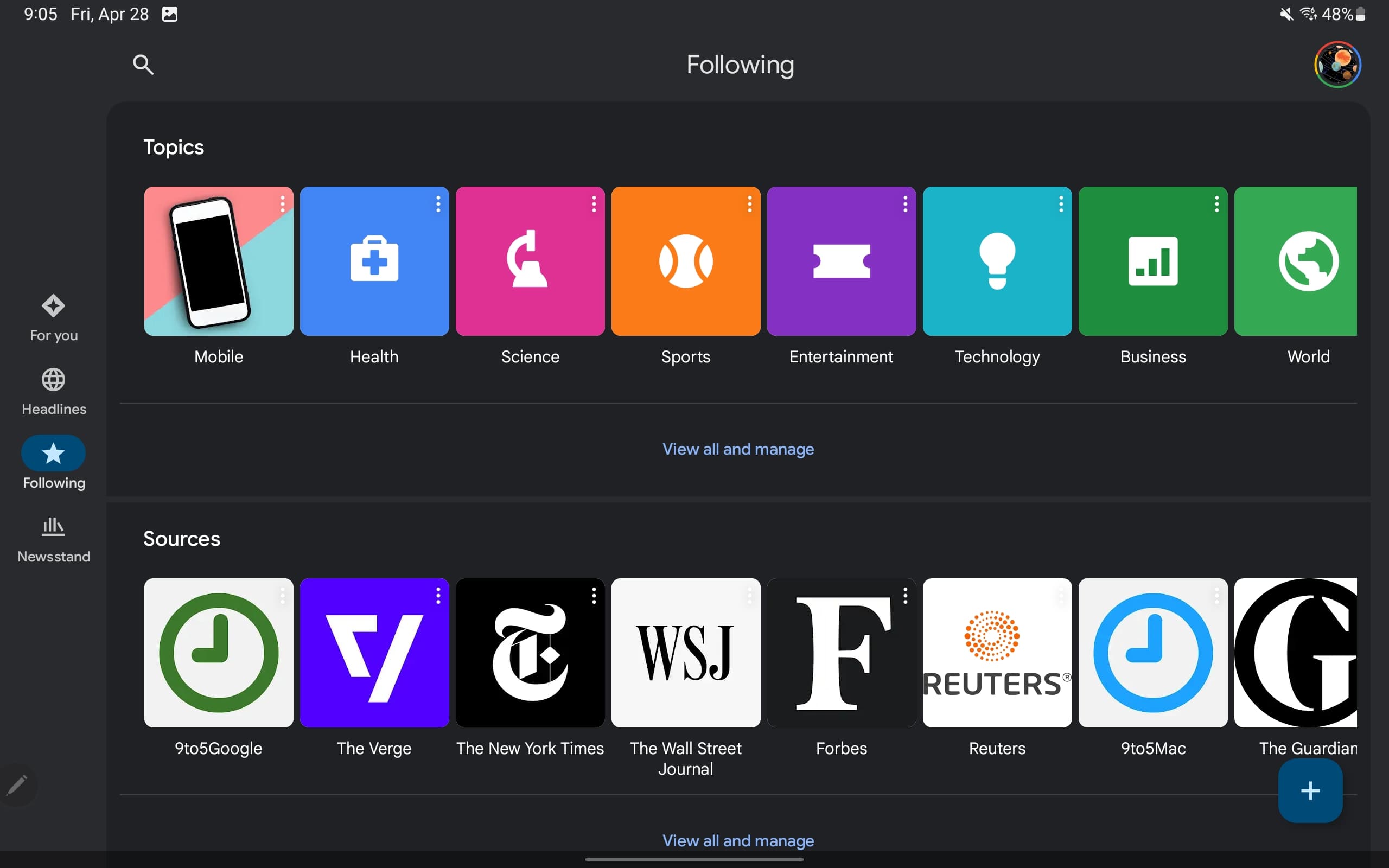Open Business chart topic tile
Viewport: 1389px width, 868px height.
point(1152,261)
